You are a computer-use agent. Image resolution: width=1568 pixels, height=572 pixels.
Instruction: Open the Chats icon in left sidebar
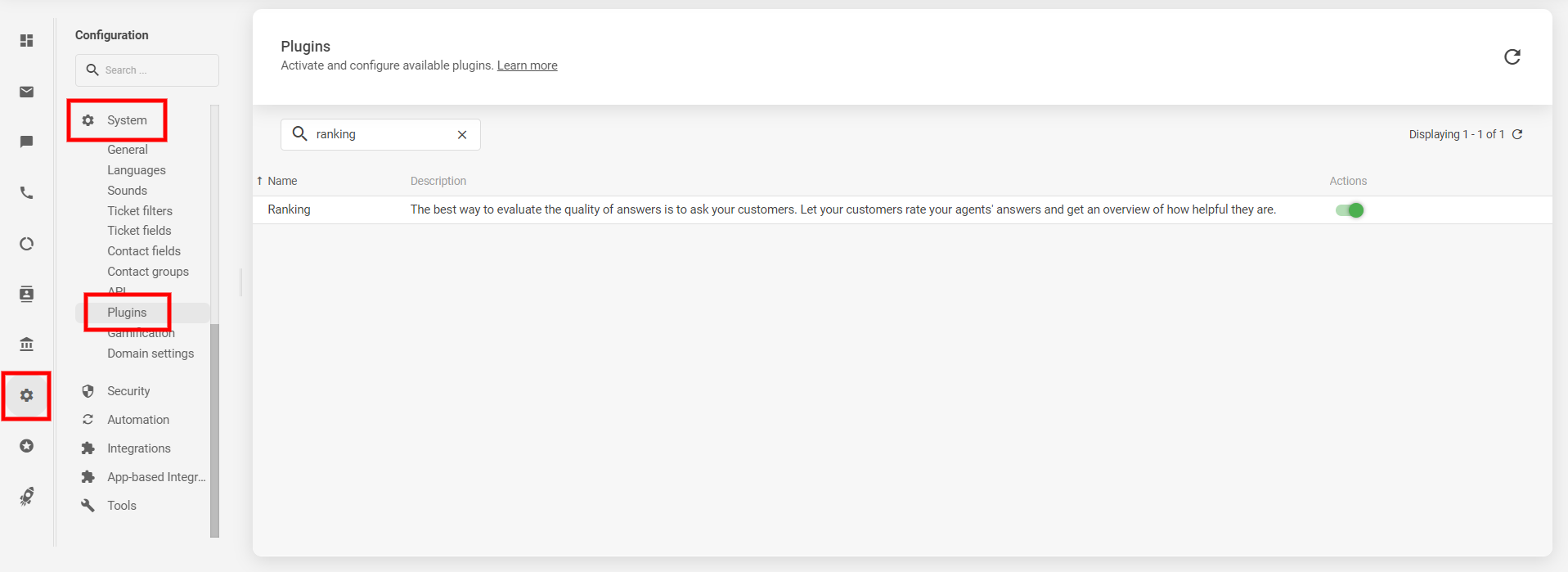pos(27,142)
